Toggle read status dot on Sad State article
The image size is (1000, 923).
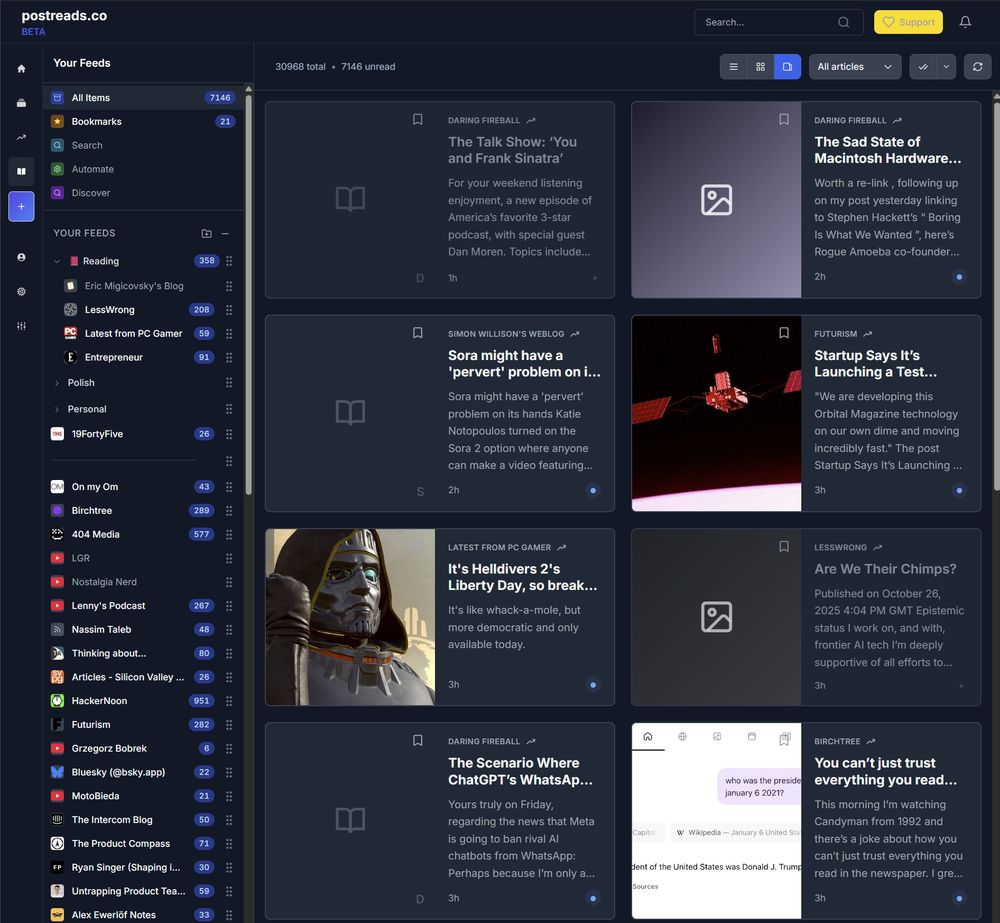(x=959, y=277)
